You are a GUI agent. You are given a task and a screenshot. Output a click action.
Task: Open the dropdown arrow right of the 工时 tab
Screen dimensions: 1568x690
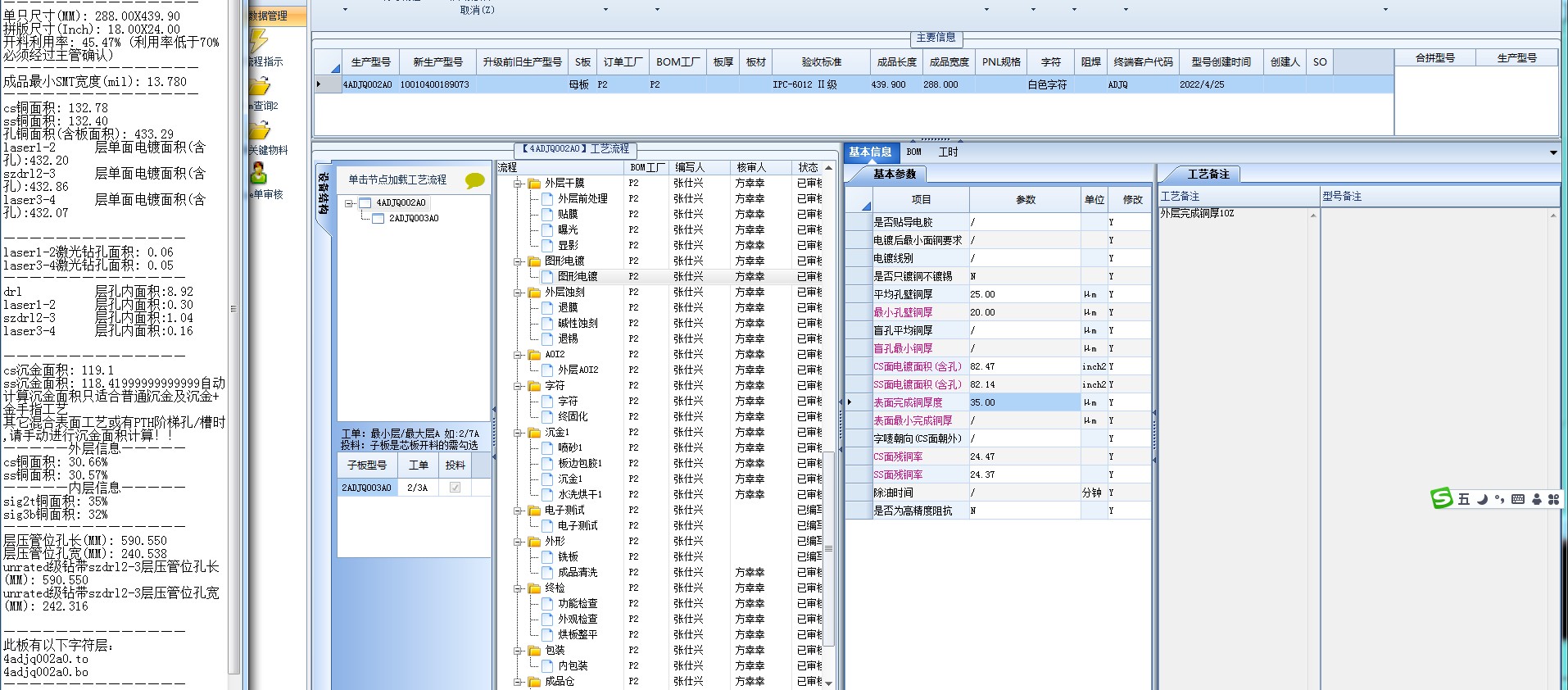[x=1552, y=153]
